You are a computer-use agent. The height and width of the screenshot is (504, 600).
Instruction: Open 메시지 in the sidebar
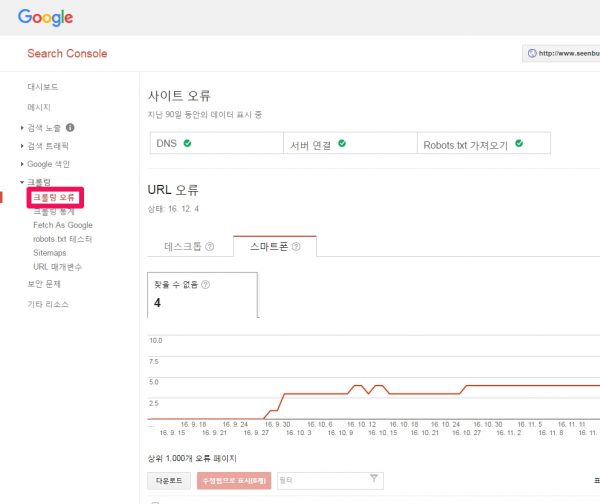(39, 107)
